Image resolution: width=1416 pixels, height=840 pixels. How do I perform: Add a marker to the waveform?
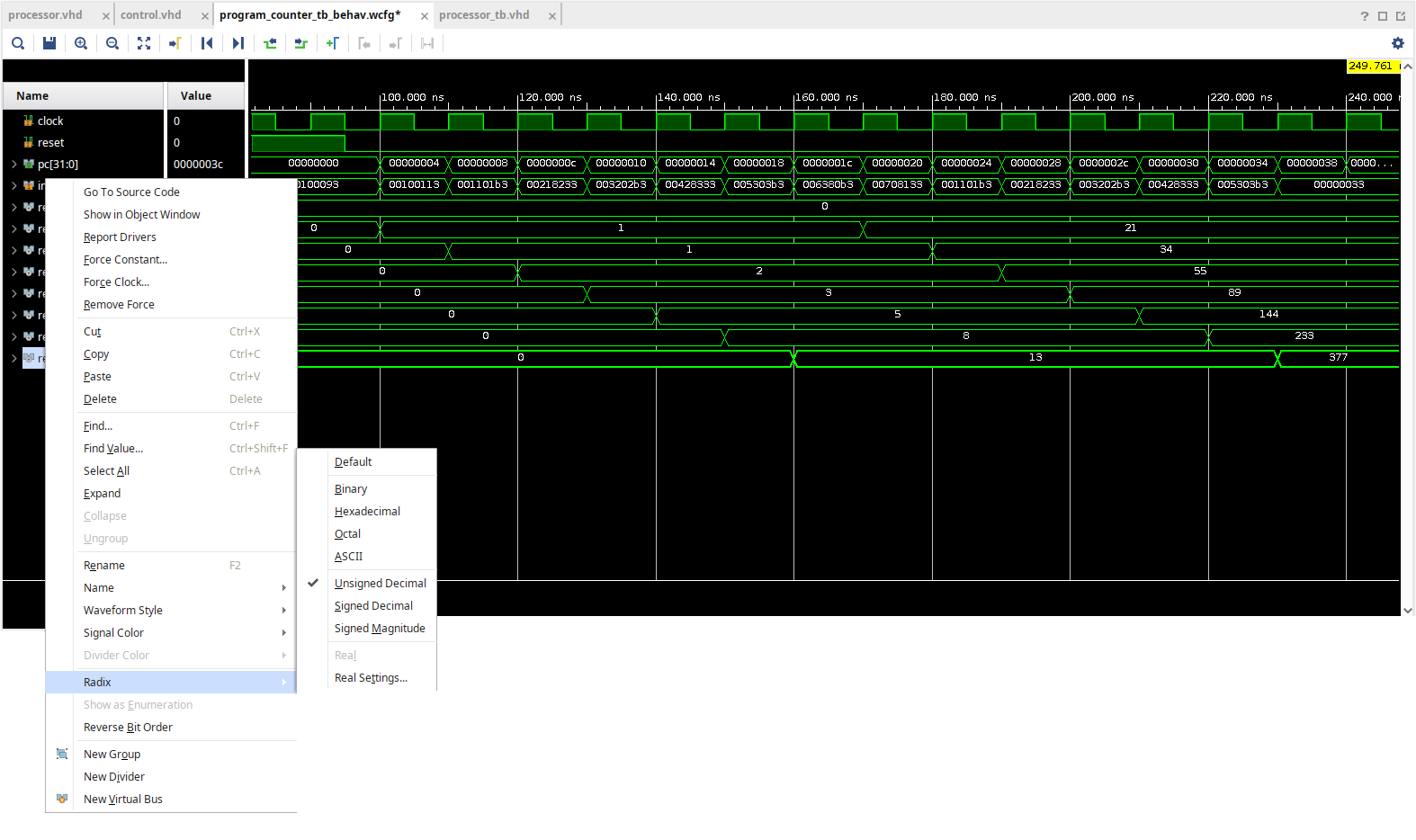333,43
